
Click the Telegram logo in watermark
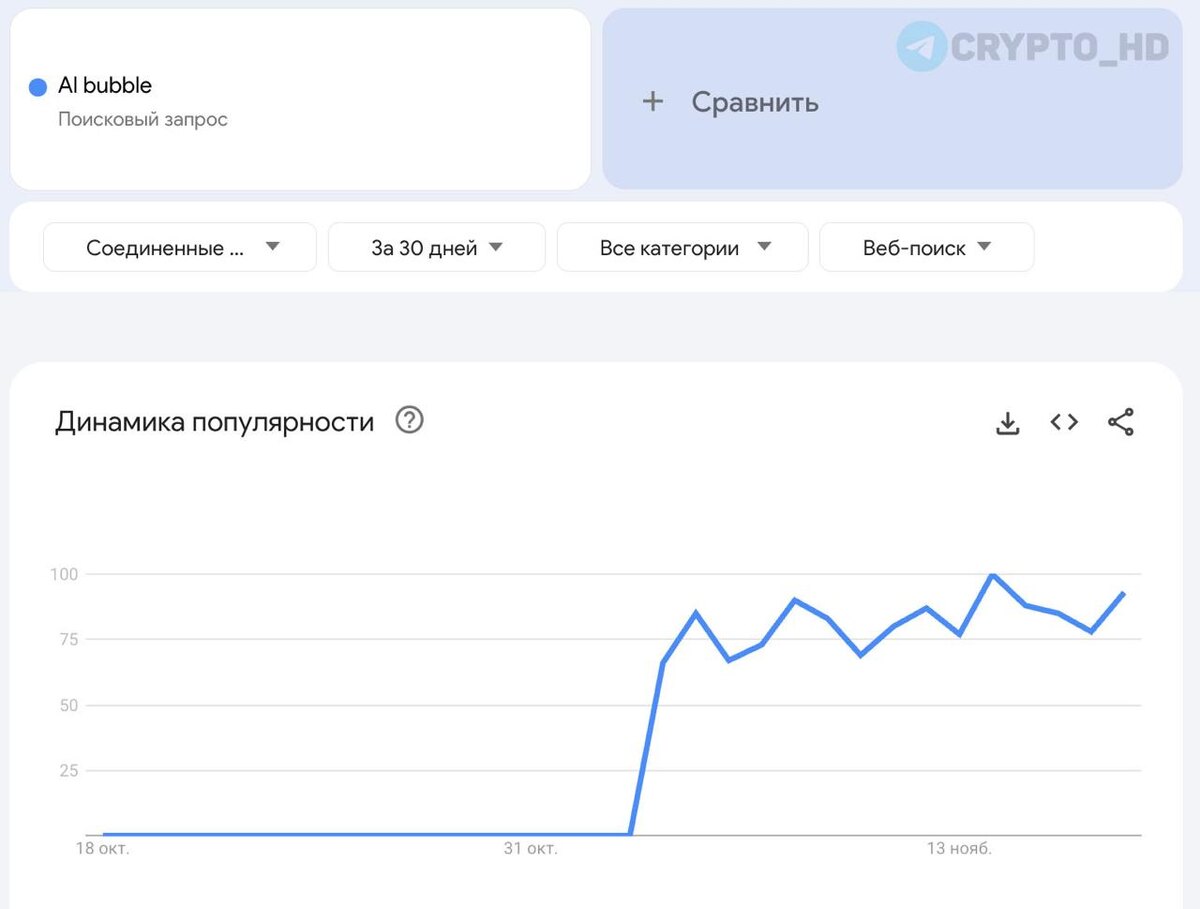[921, 46]
